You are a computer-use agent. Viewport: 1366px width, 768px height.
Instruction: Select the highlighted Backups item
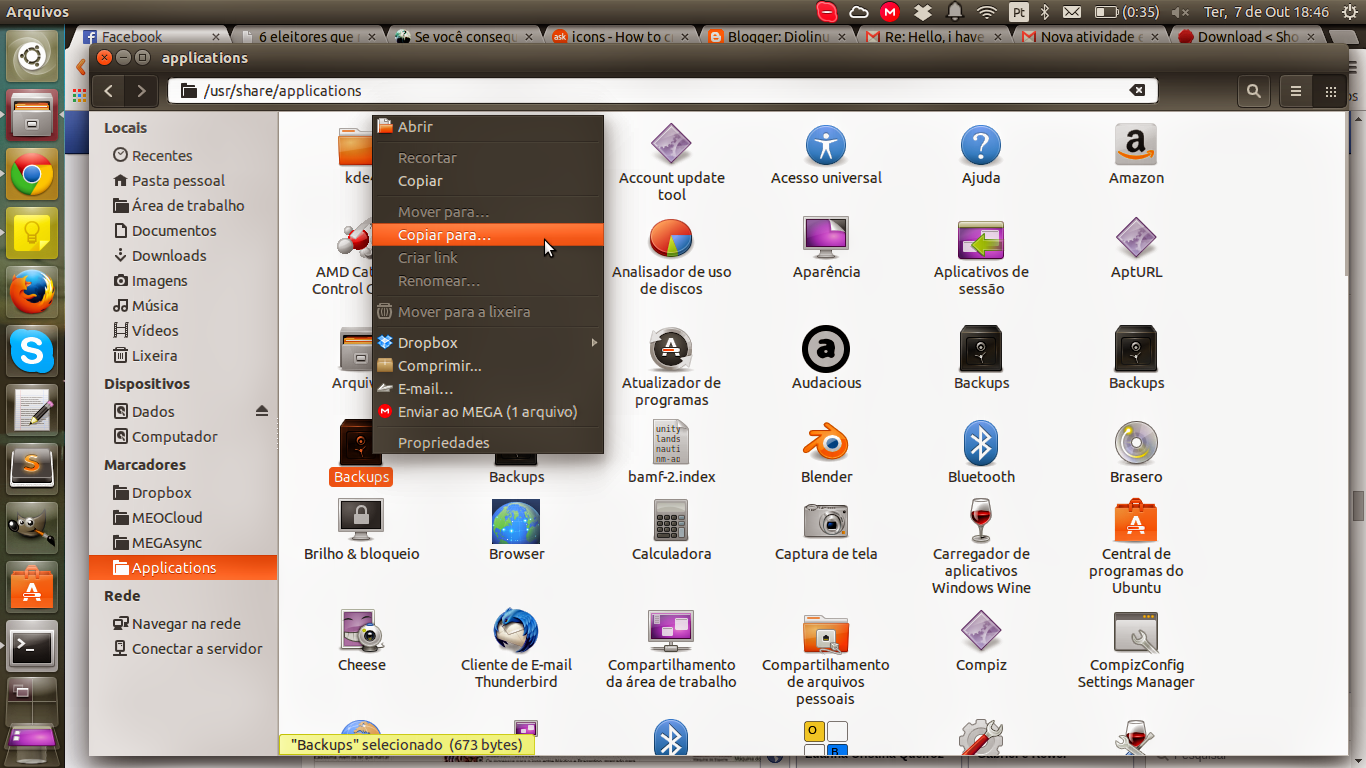[361, 453]
